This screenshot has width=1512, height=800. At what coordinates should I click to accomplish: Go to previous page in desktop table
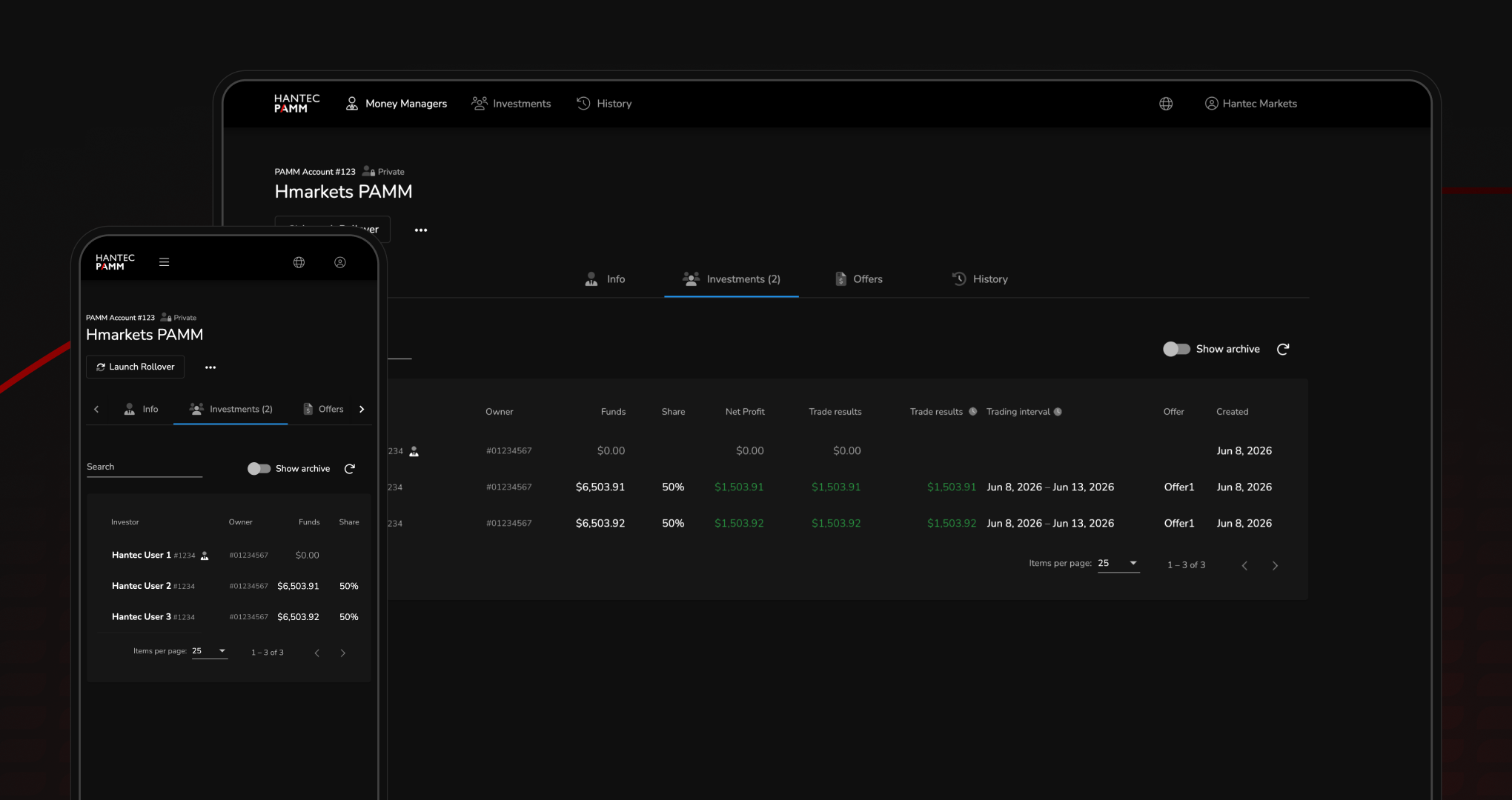point(1244,565)
